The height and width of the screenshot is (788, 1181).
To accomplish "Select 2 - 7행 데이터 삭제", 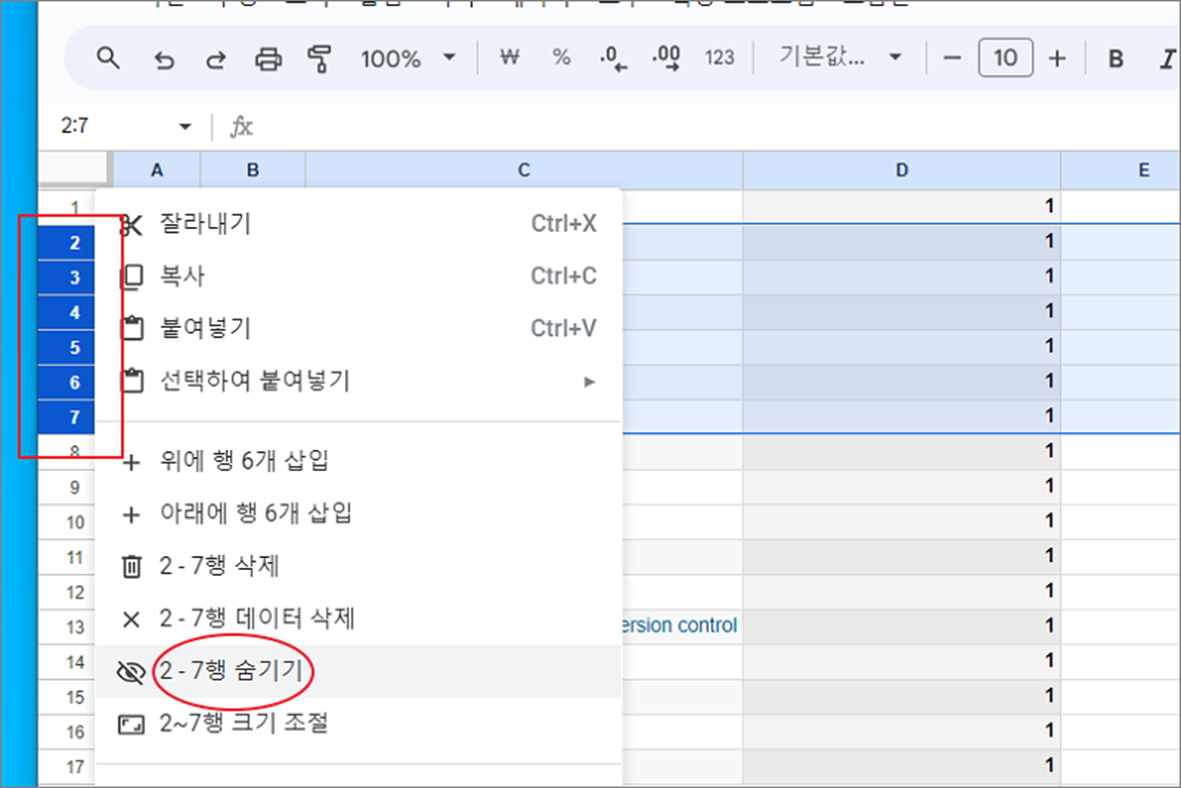I will point(359,618).
